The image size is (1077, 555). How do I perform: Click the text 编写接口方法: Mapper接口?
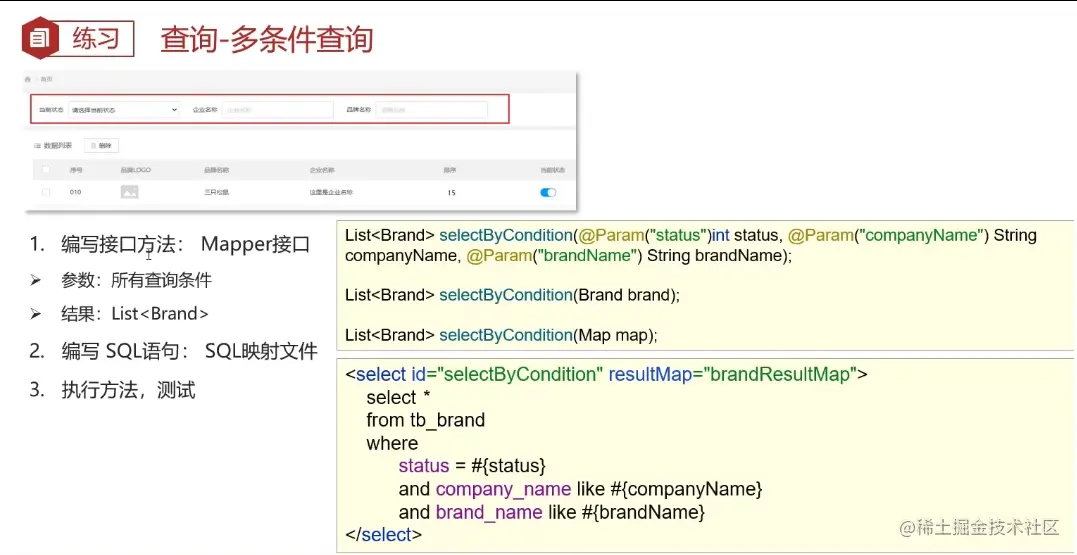coord(185,244)
